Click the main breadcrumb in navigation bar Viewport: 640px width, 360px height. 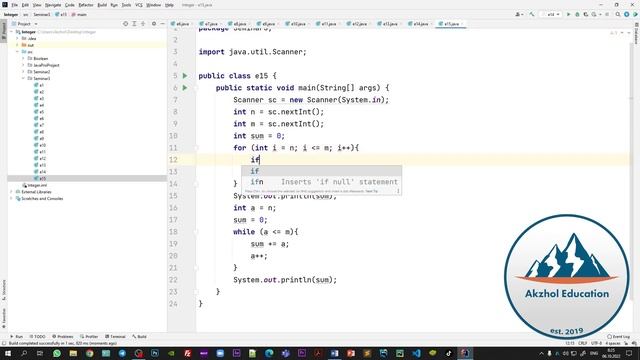(79, 14)
